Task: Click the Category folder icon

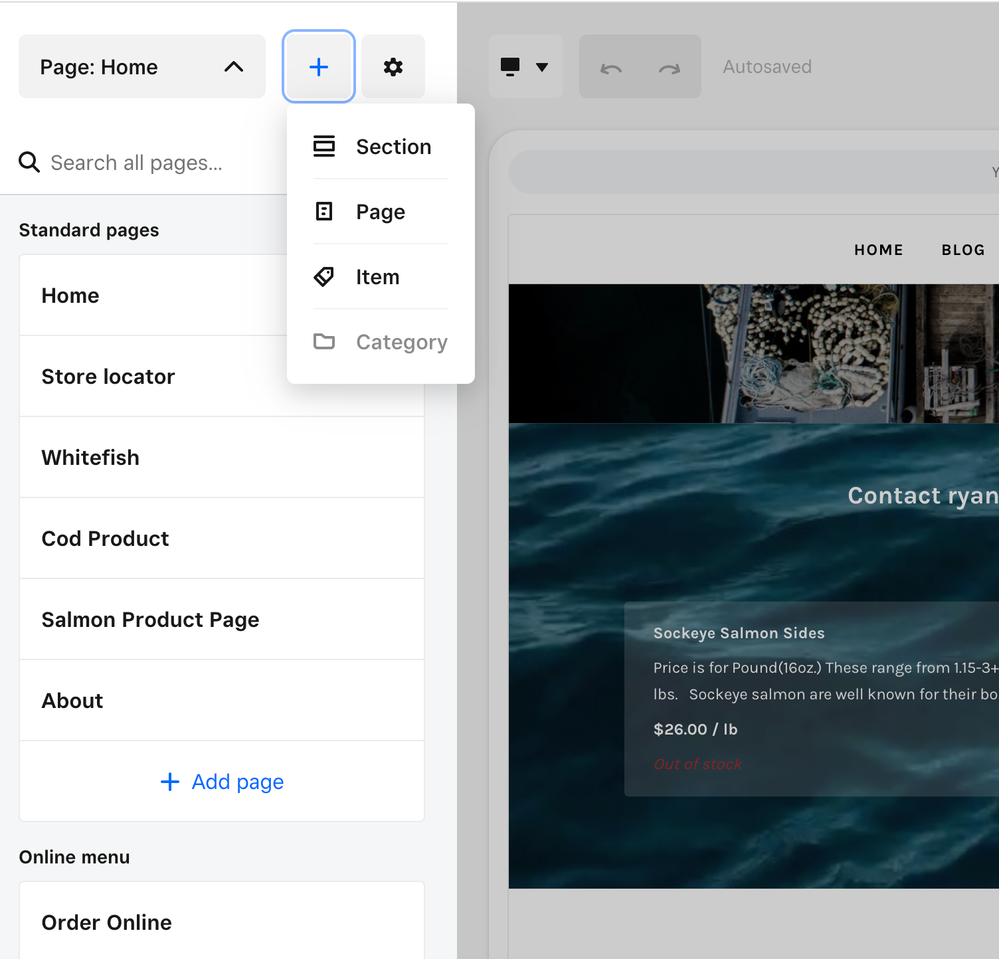Action: point(324,342)
